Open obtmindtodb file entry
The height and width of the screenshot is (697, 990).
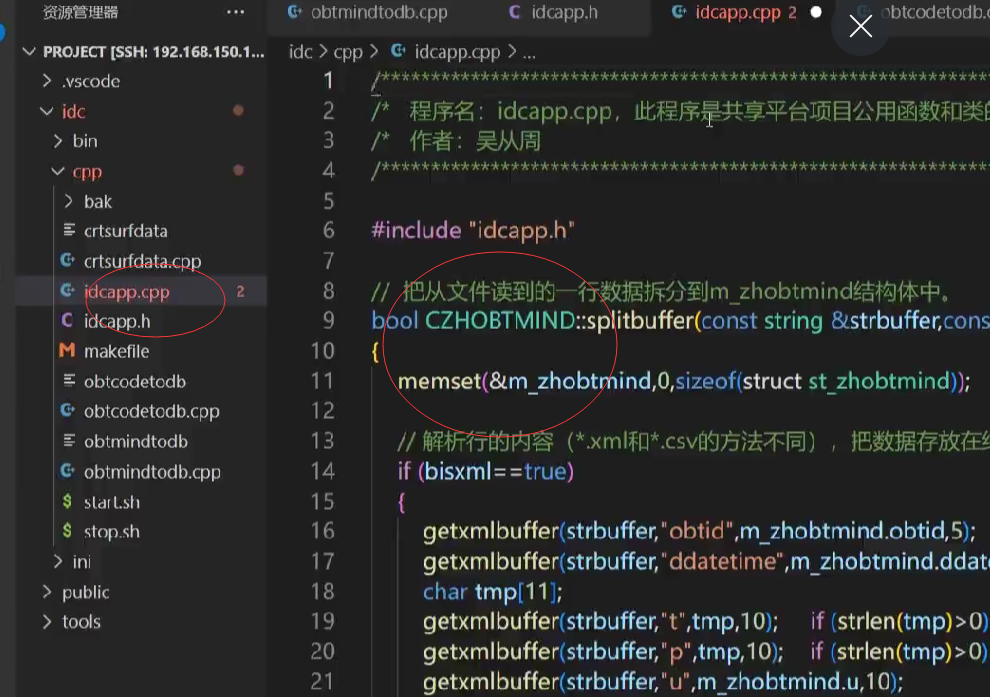click(x=136, y=441)
